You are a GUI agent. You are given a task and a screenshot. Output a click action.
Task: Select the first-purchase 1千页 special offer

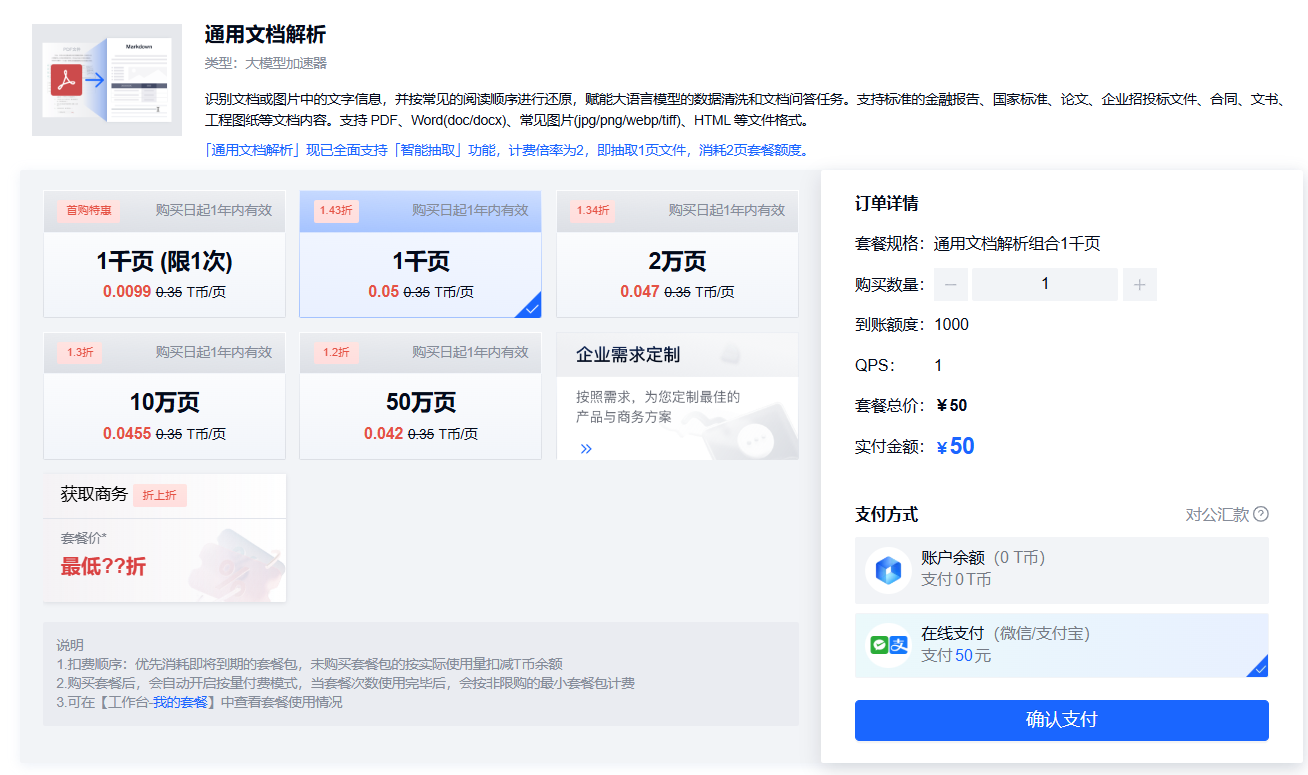tap(164, 255)
